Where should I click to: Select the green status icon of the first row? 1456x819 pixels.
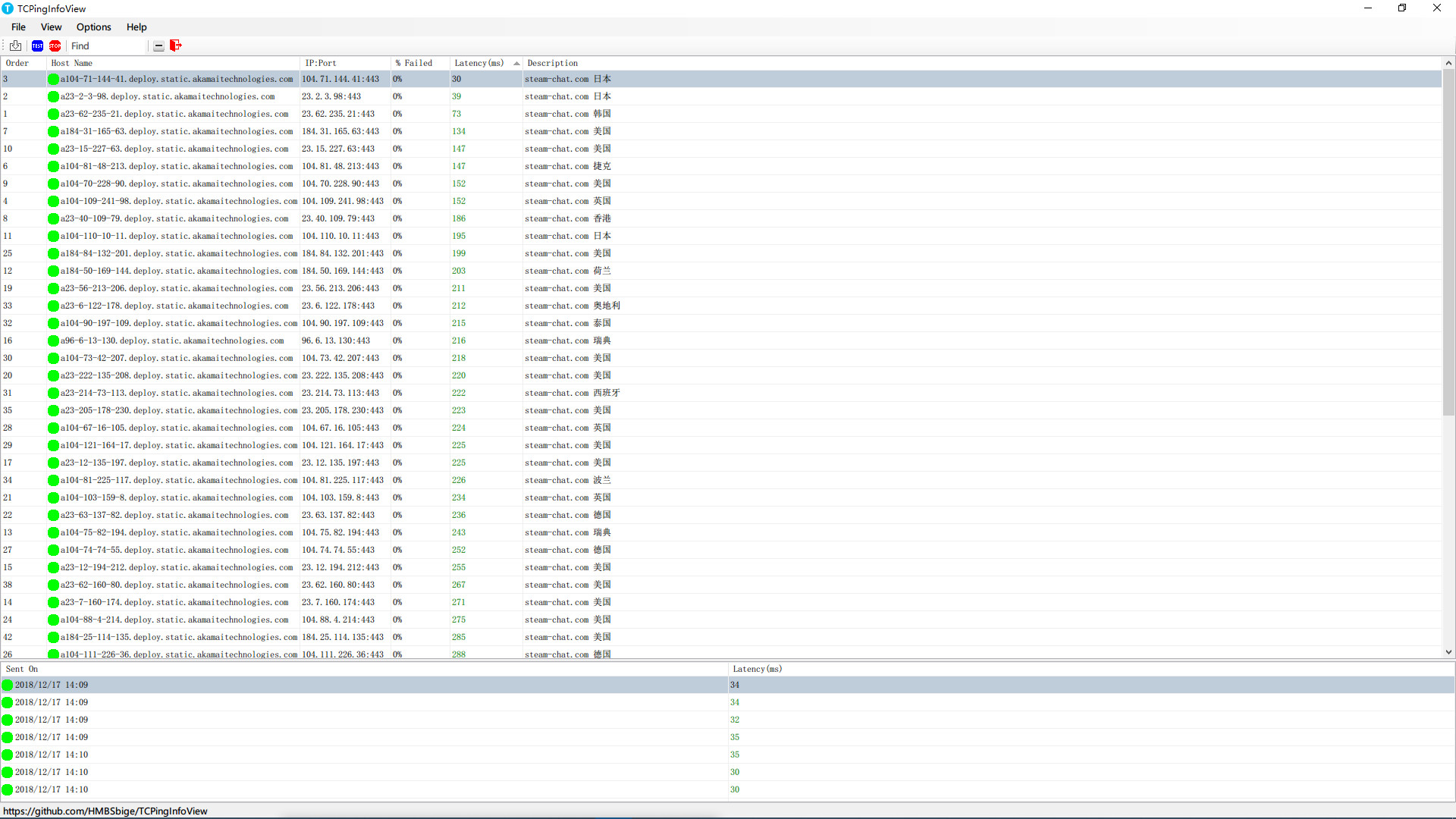(x=52, y=79)
